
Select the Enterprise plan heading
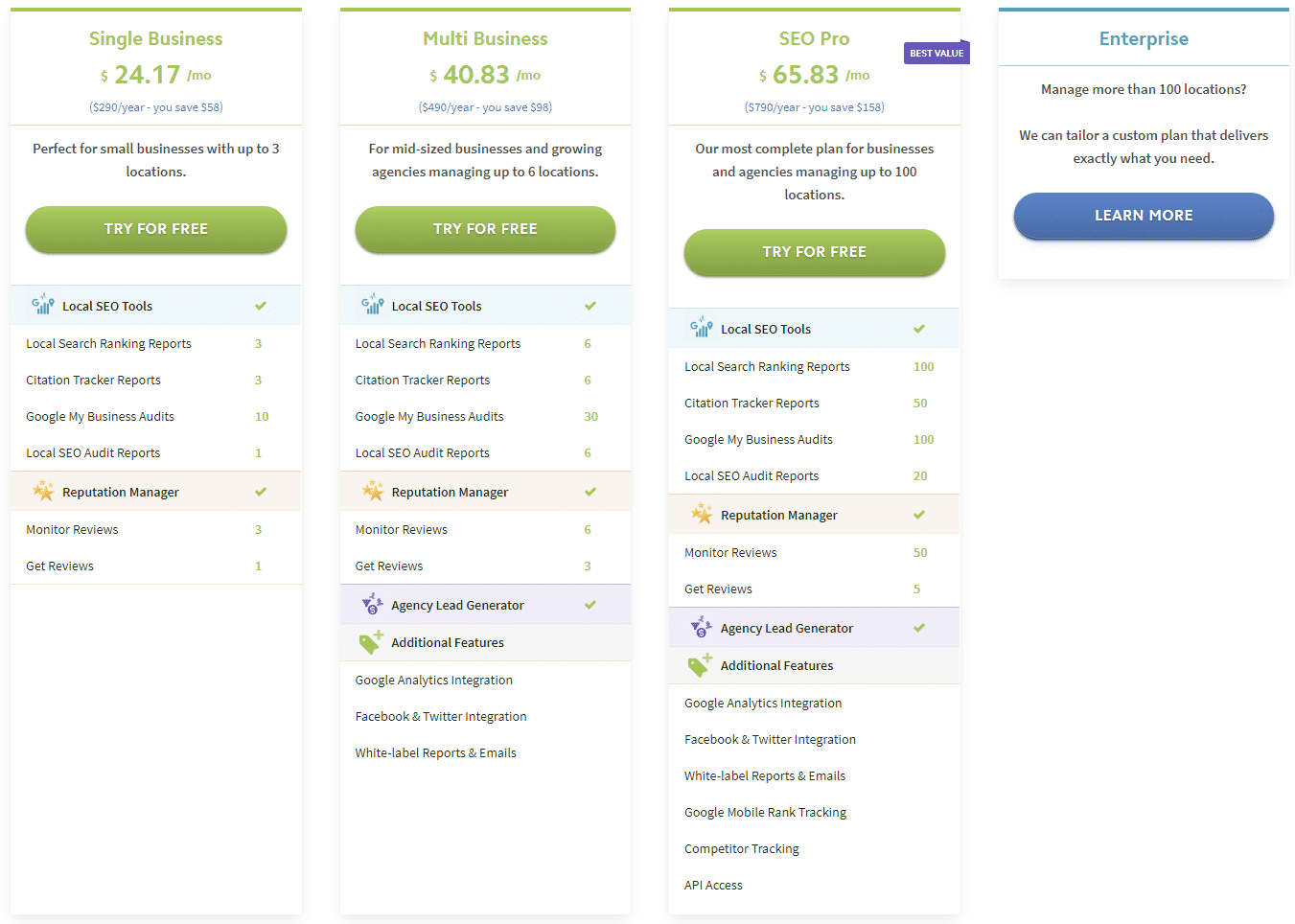pyautogui.click(x=1143, y=39)
